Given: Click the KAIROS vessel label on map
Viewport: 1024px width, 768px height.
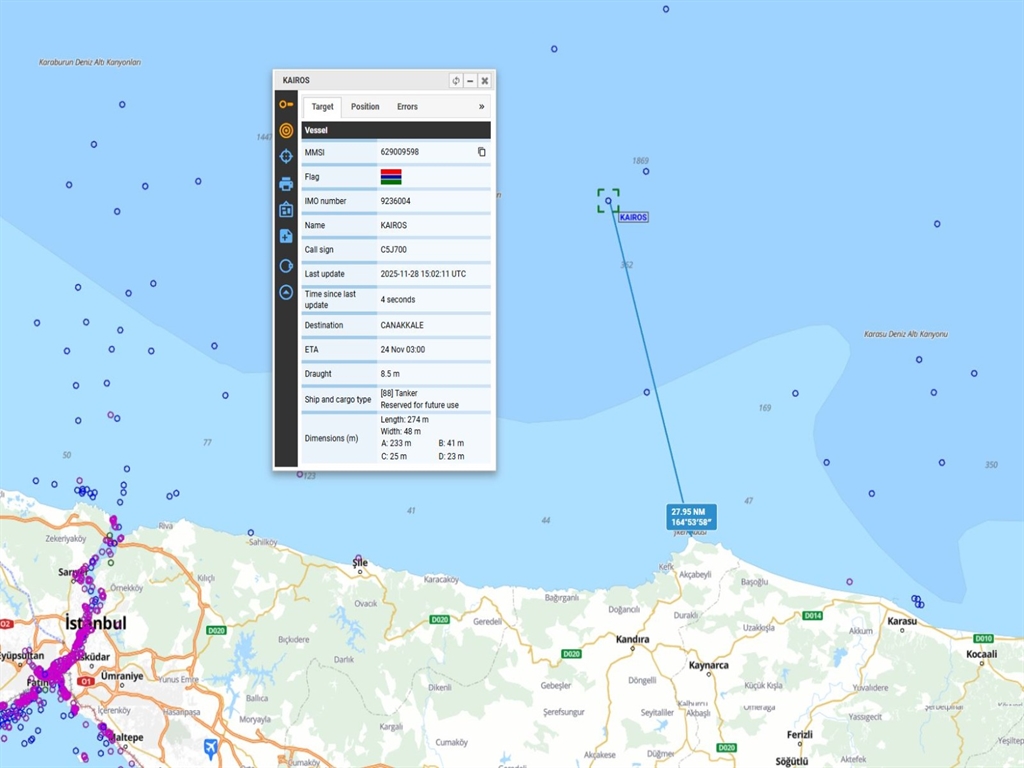Looking at the screenshot, I should pos(633,217).
